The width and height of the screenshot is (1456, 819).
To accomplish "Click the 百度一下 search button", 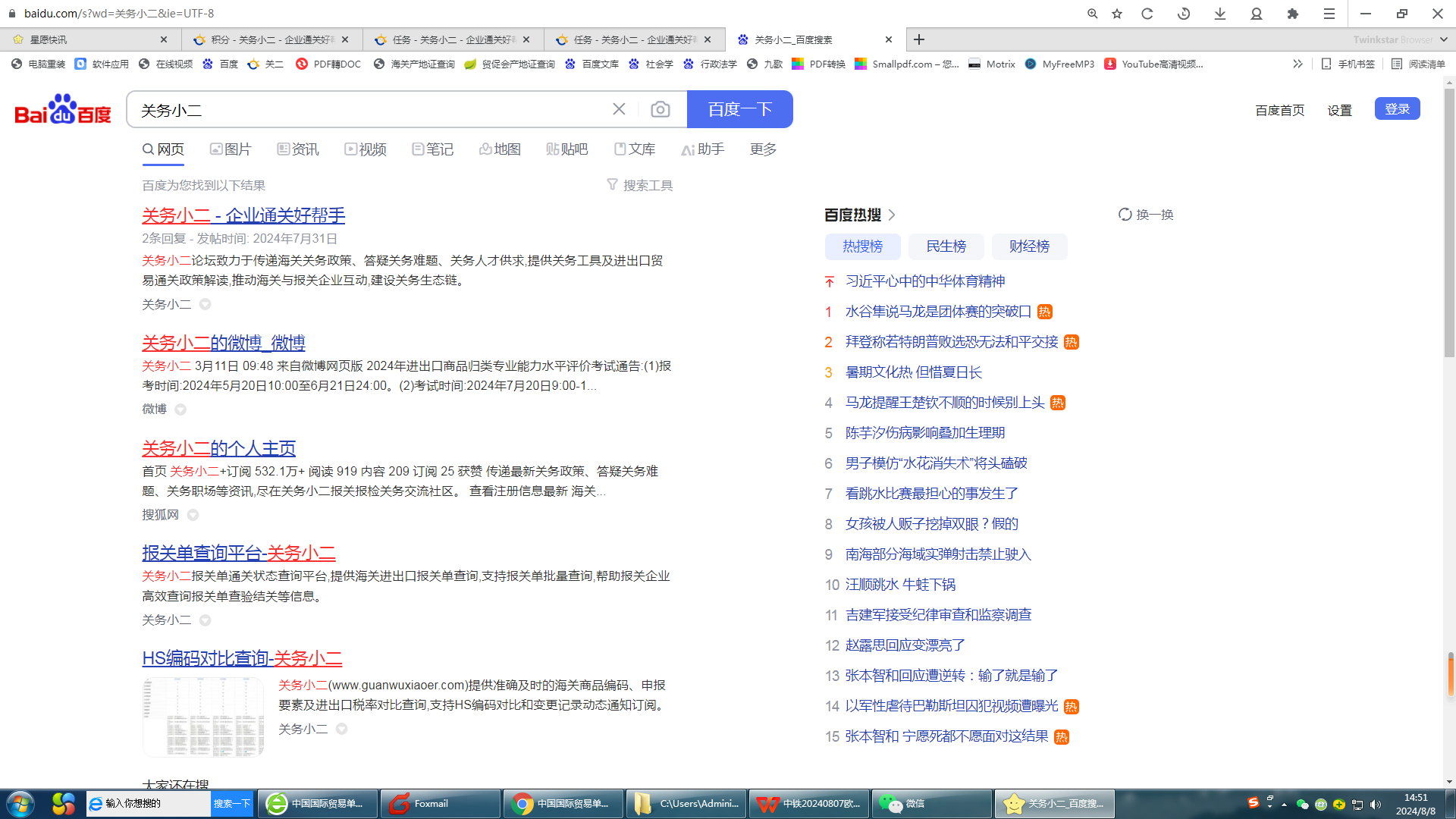I will (739, 109).
